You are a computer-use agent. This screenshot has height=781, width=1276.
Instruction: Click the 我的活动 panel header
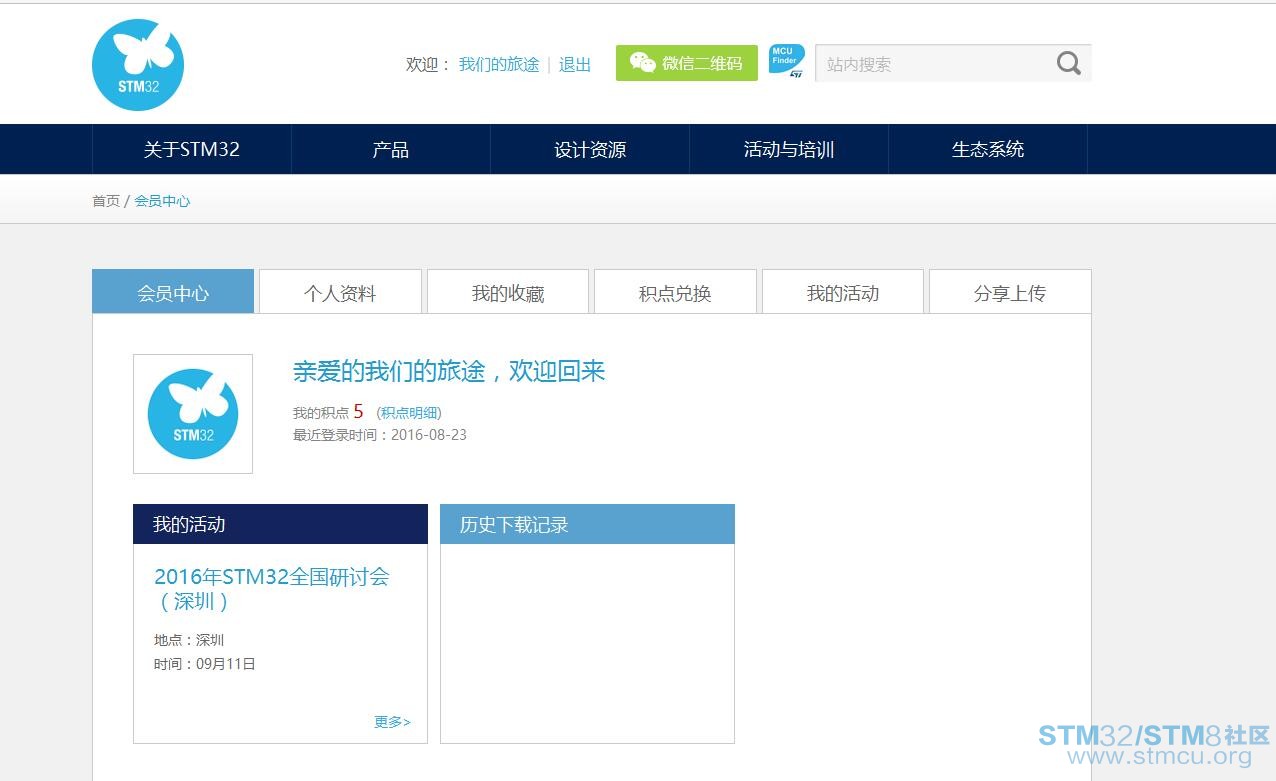pos(280,524)
